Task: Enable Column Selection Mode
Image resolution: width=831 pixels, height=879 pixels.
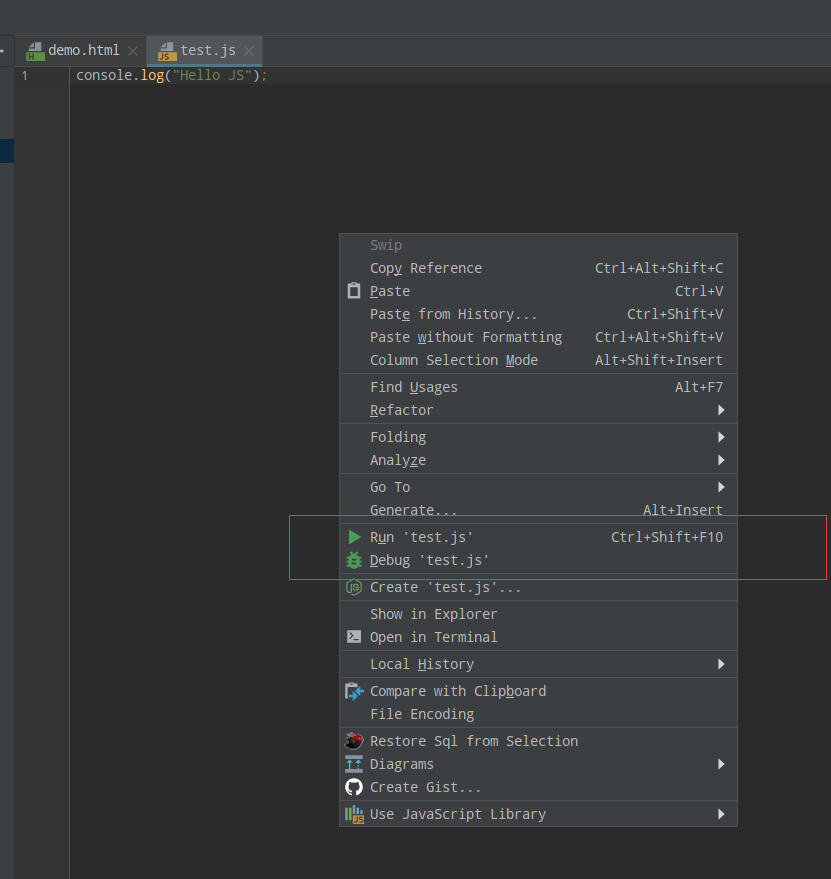Action: pos(538,360)
